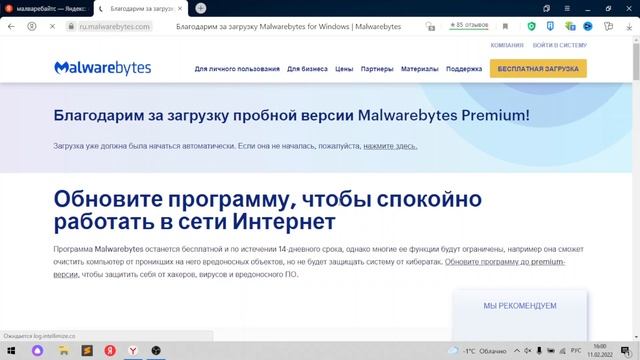Open the Поддержка menu item
640x360 pixels.
tap(464, 69)
